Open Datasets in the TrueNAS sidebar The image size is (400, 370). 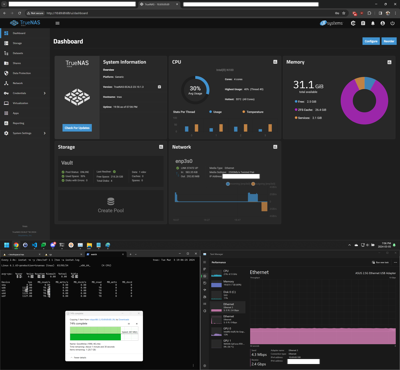click(24, 53)
